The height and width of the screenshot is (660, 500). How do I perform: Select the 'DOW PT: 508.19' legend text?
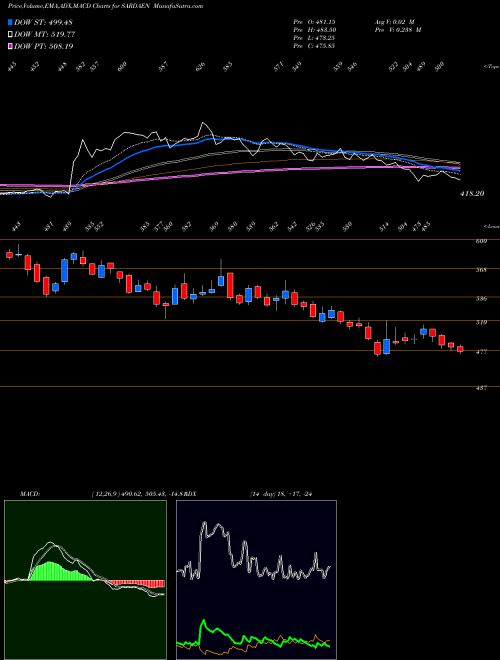[44, 46]
